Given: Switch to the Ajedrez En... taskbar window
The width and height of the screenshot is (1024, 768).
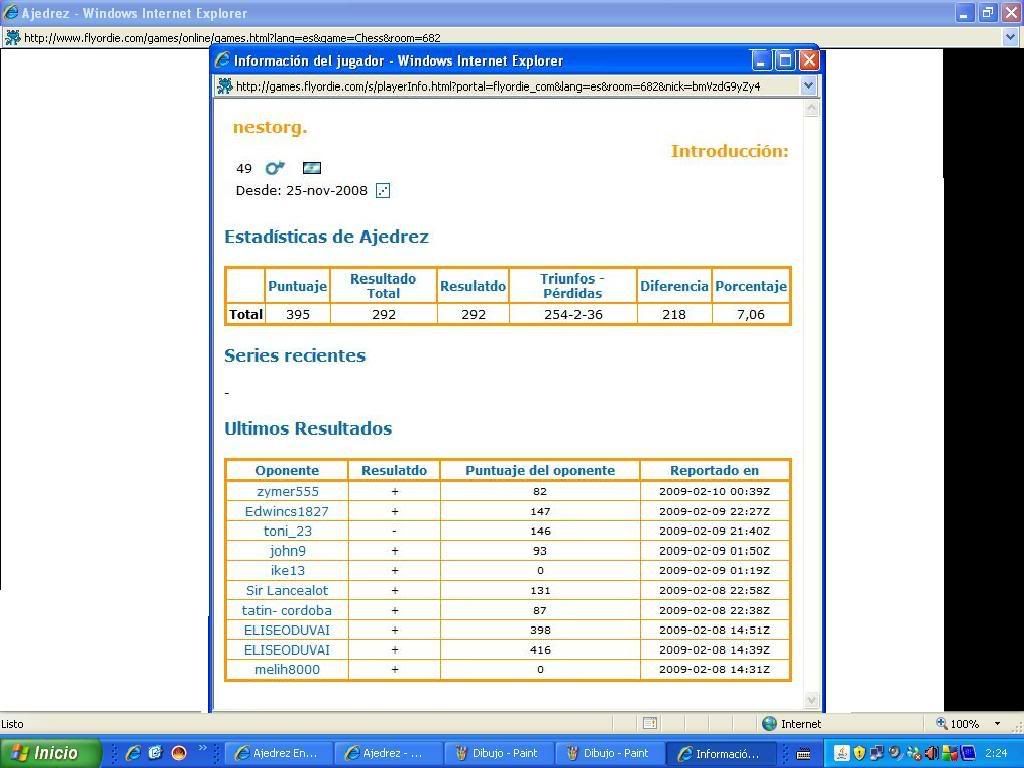Looking at the screenshot, I should pyautogui.click(x=277, y=753).
